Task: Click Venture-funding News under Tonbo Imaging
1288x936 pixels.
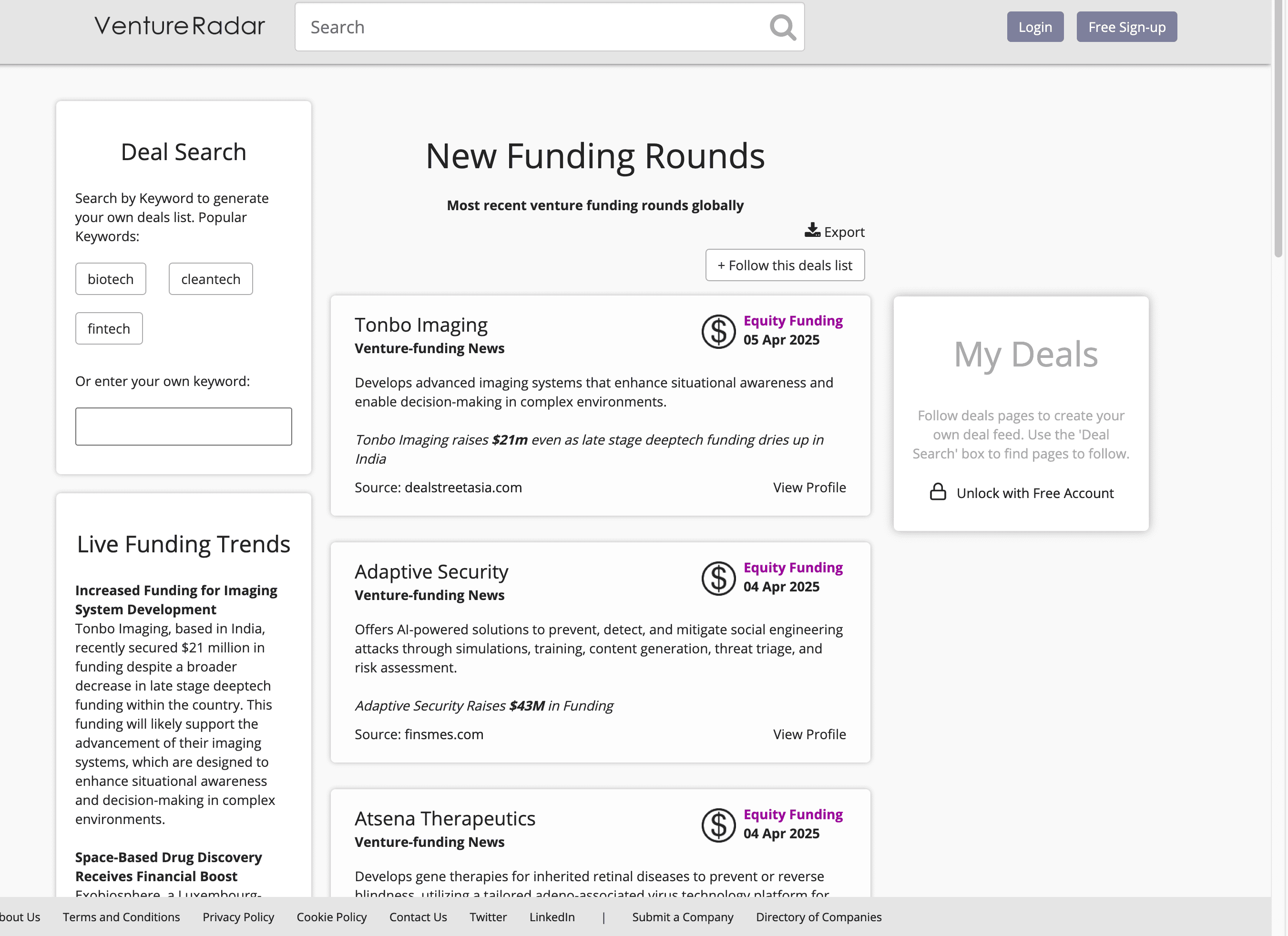Action: point(429,348)
